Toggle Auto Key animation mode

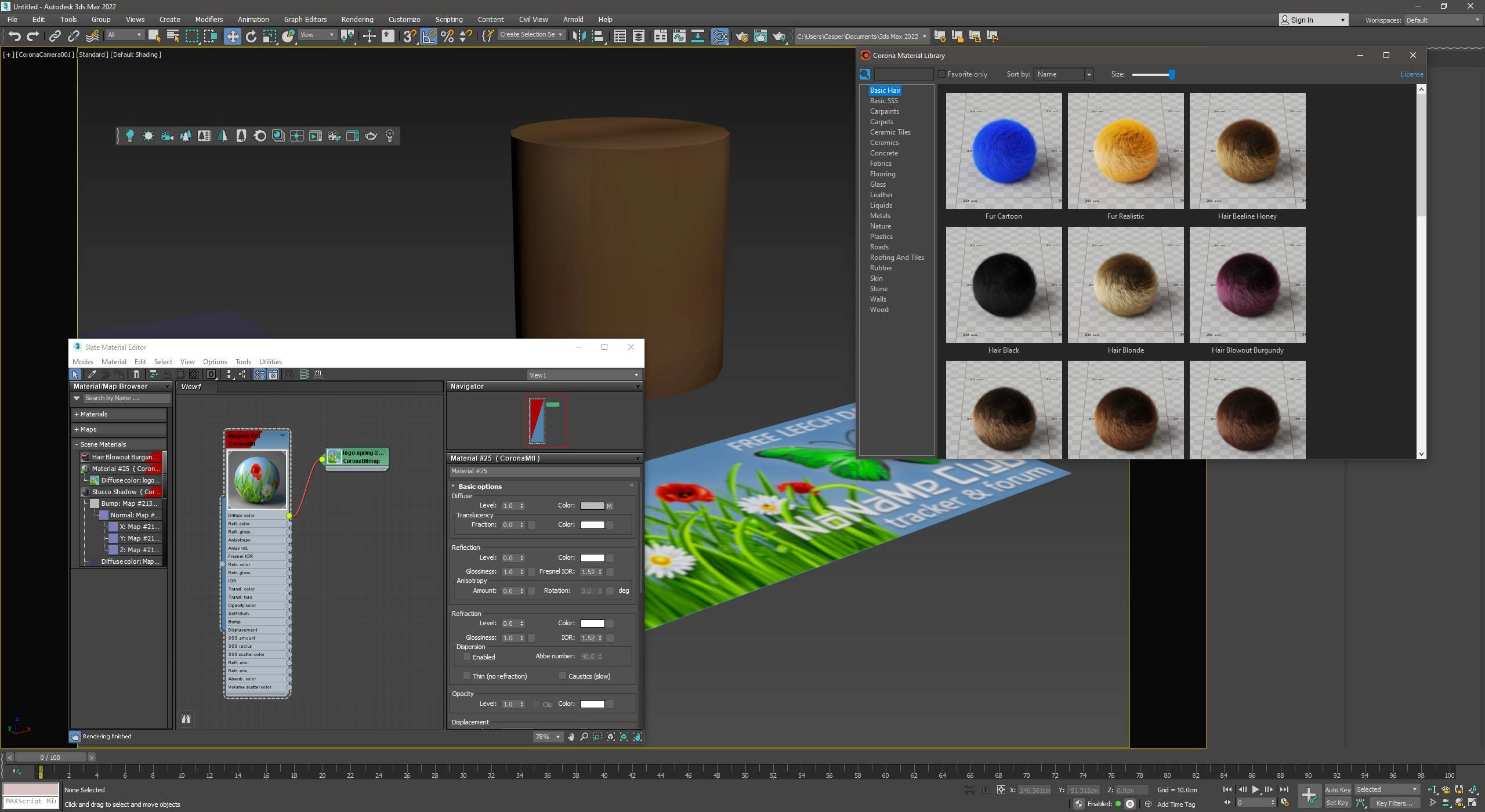[x=1338, y=790]
